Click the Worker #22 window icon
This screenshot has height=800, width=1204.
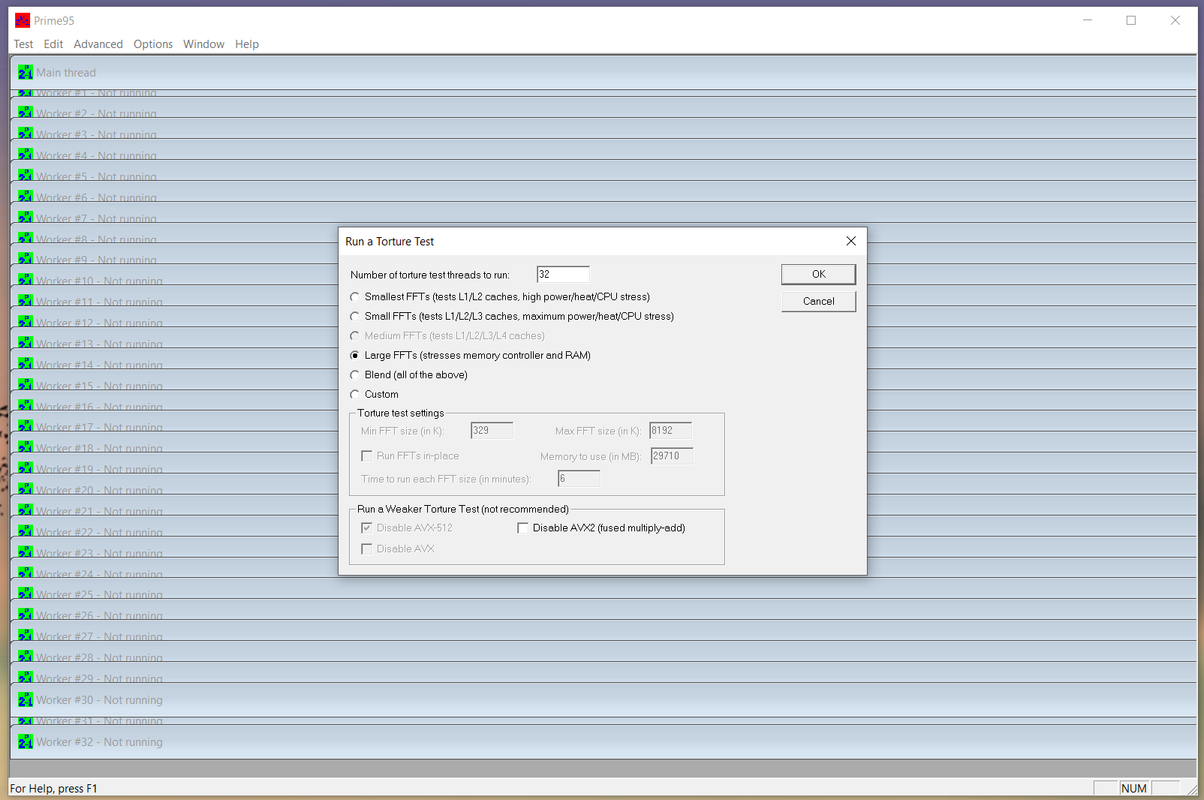[x=25, y=532]
